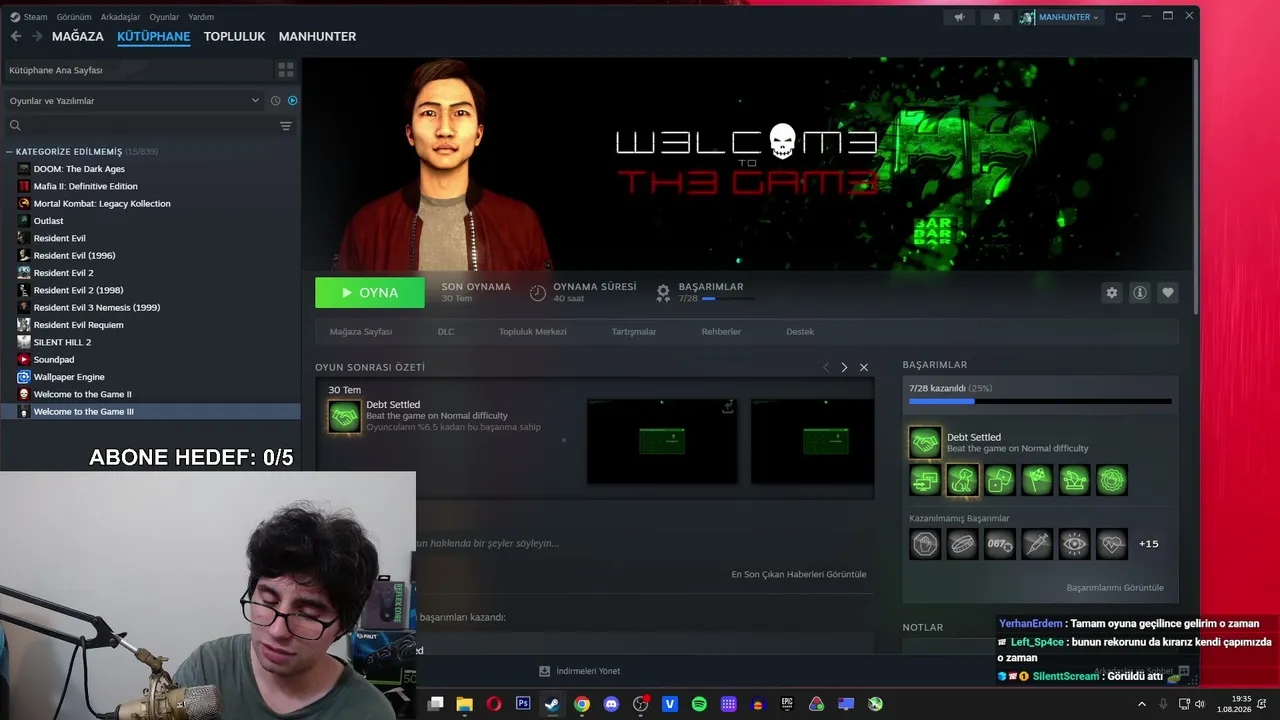
Task: Open the Debt Settled achievement icon in Başarımlar panel
Action: tap(925, 442)
